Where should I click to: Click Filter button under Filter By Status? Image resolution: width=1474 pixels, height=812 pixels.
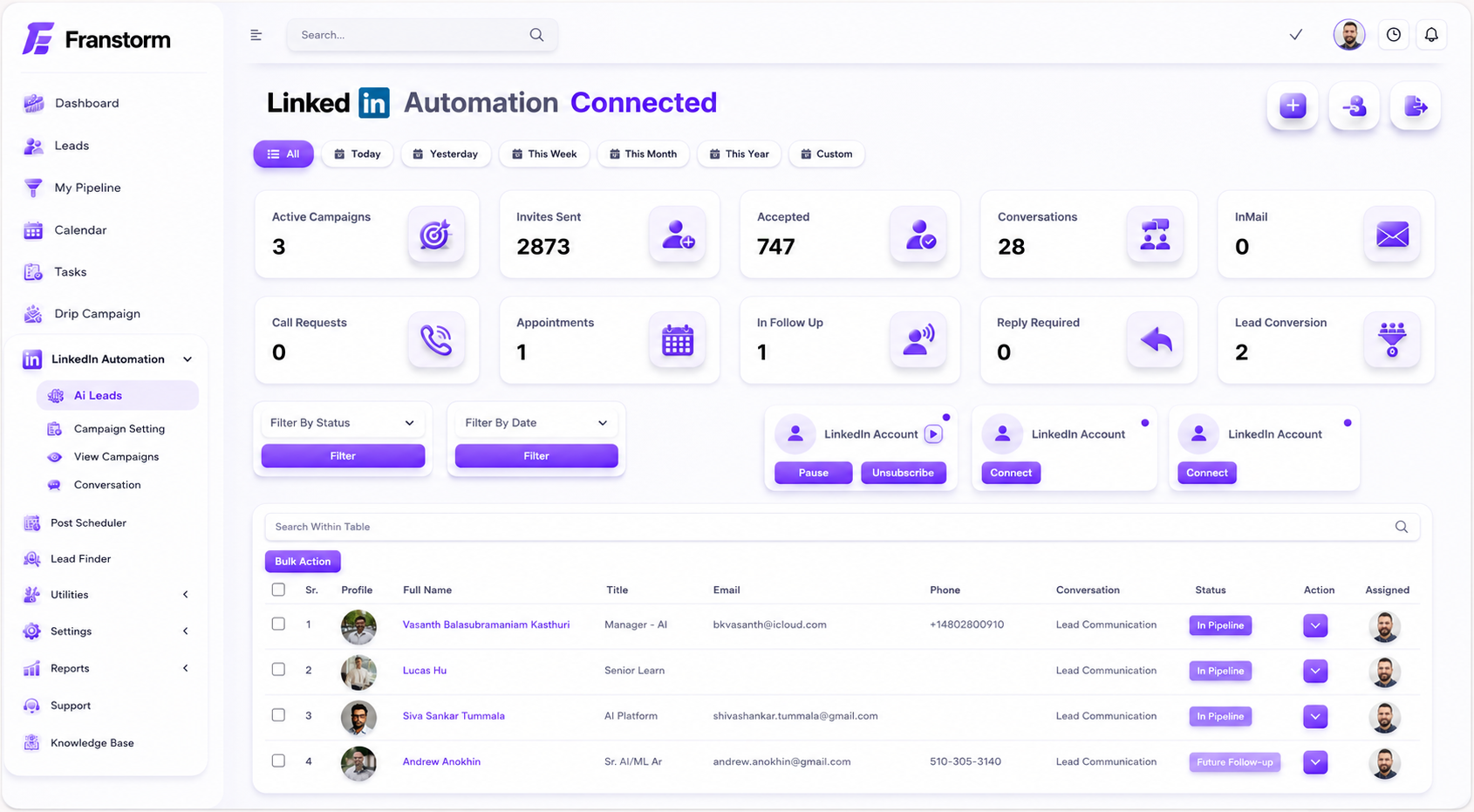point(343,456)
